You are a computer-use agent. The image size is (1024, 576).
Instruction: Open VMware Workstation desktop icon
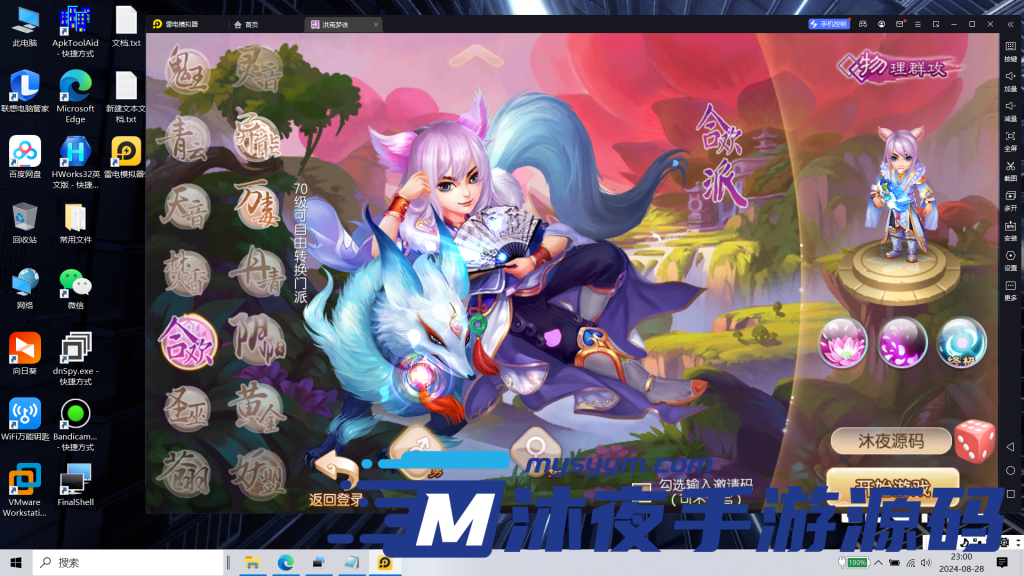point(25,490)
